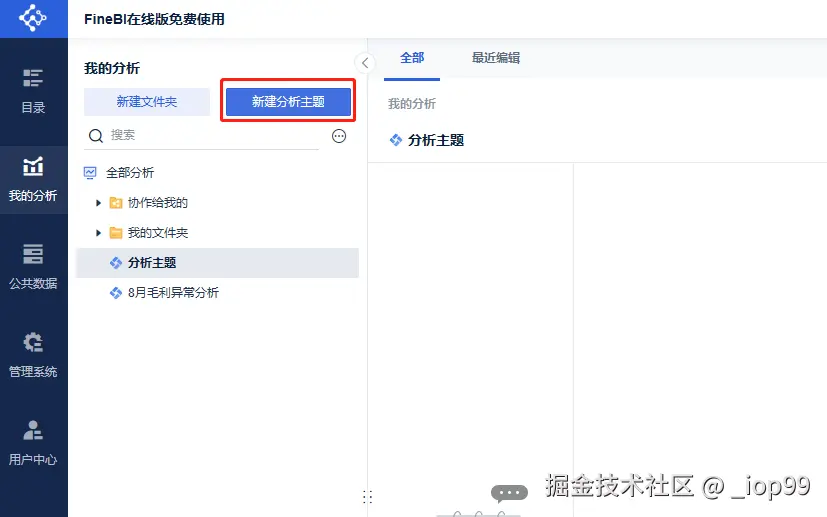
Task: Click the tree's 分析主题 diamond icon
Action: (116, 263)
